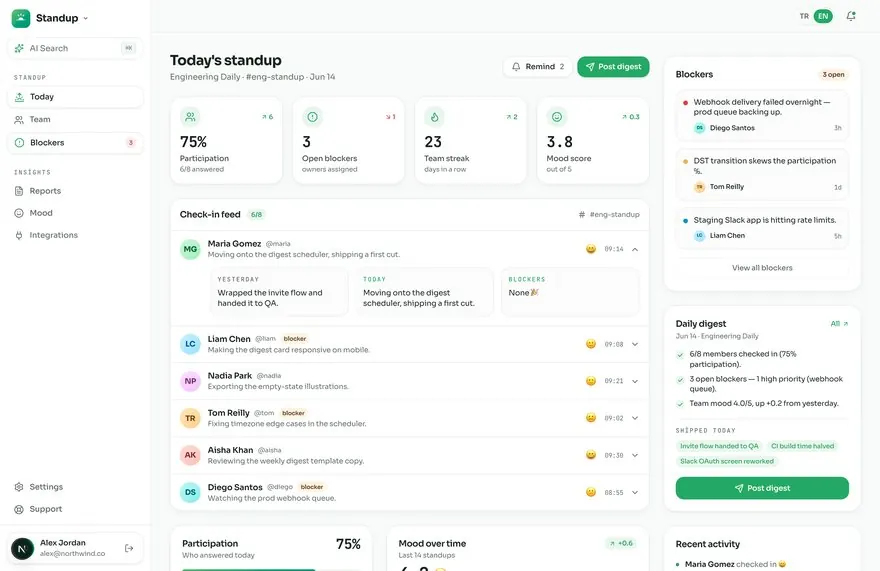Click the hash icon next to #eng-standup
Image resolution: width=880 pixels, height=571 pixels.
pyautogui.click(x=581, y=214)
